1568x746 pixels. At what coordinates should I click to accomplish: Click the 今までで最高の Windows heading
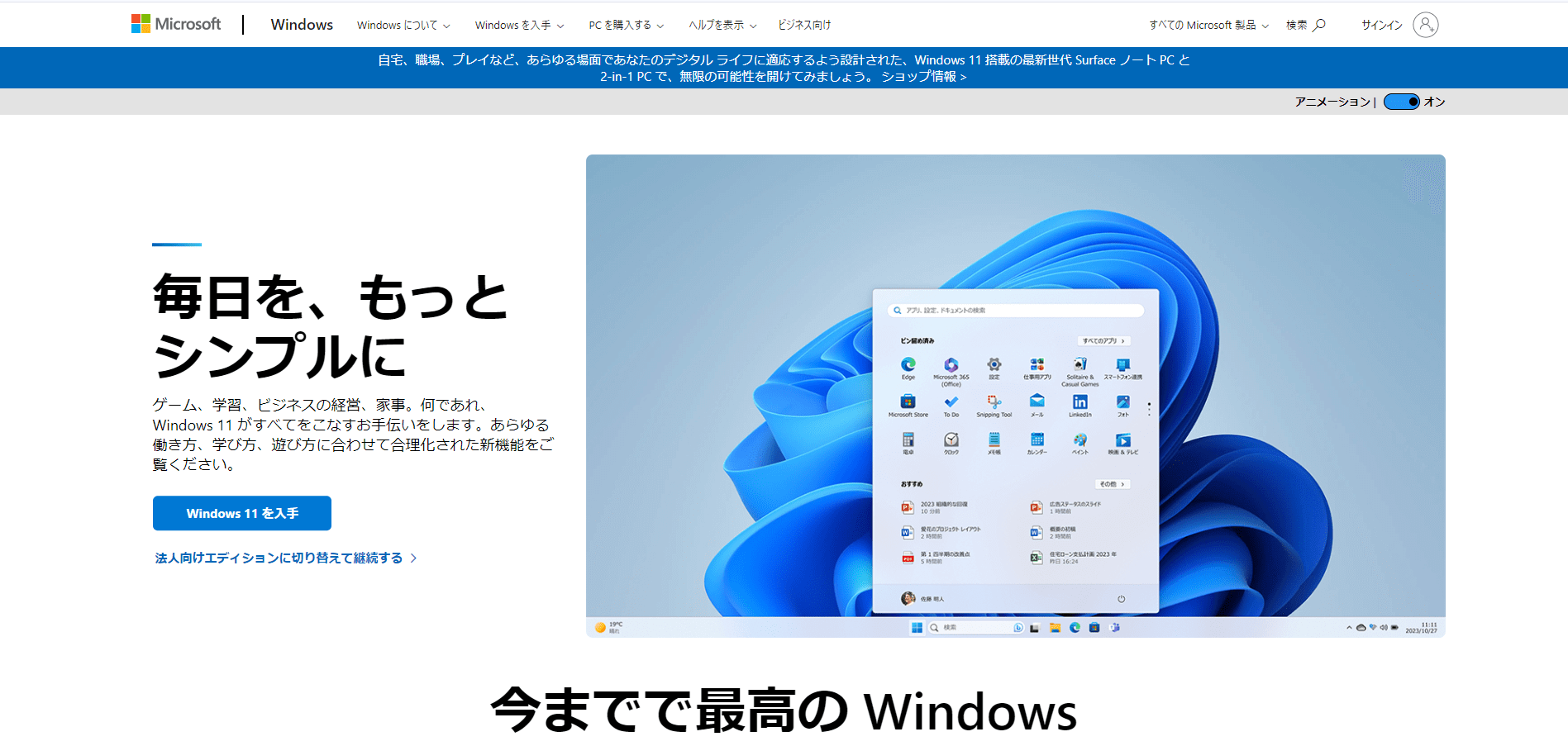[784, 710]
